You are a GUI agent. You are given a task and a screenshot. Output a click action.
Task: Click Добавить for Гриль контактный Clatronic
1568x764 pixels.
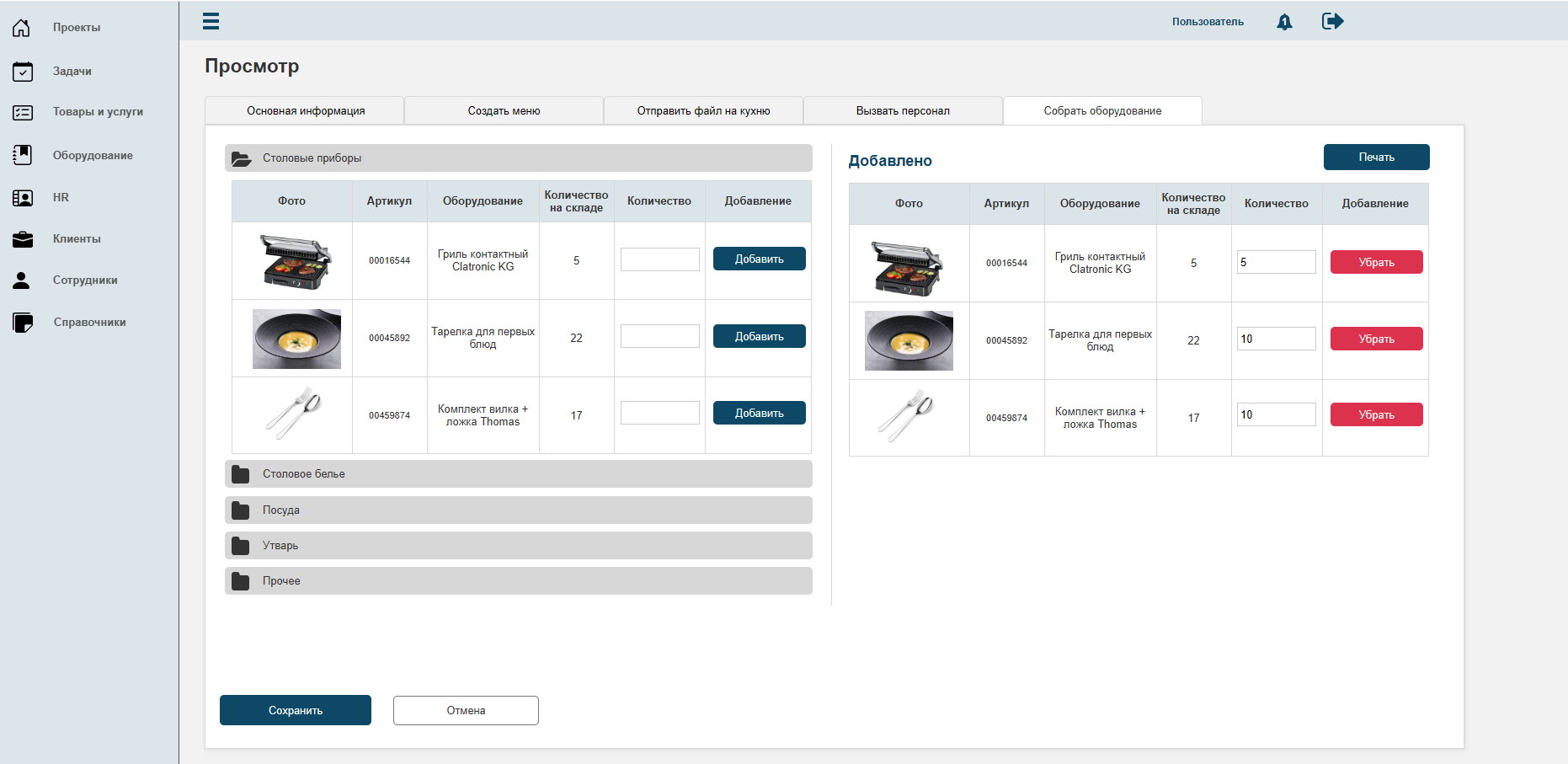(760, 259)
